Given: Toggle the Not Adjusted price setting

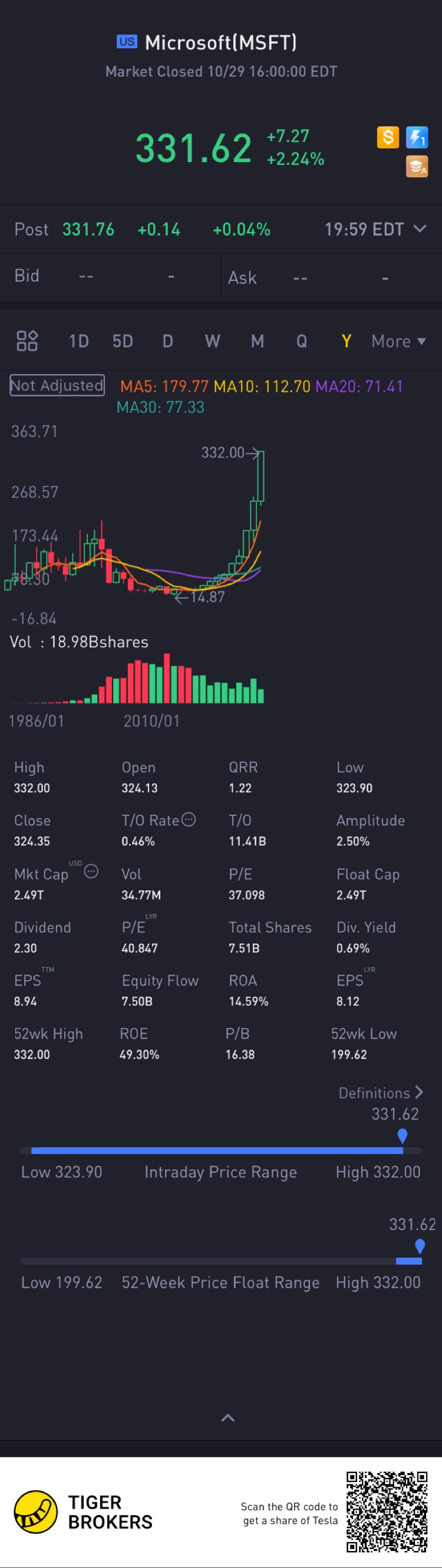Looking at the screenshot, I should pyautogui.click(x=57, y=385).
